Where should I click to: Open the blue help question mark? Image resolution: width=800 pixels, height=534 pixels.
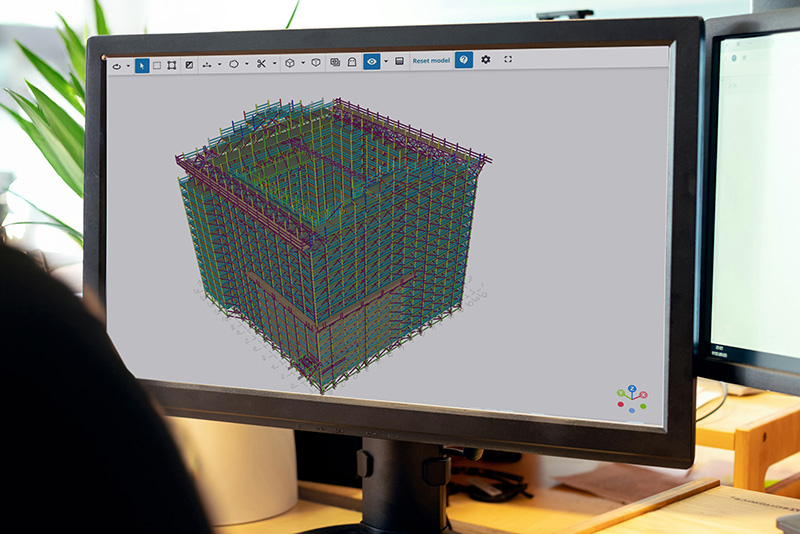pos(464,60)
